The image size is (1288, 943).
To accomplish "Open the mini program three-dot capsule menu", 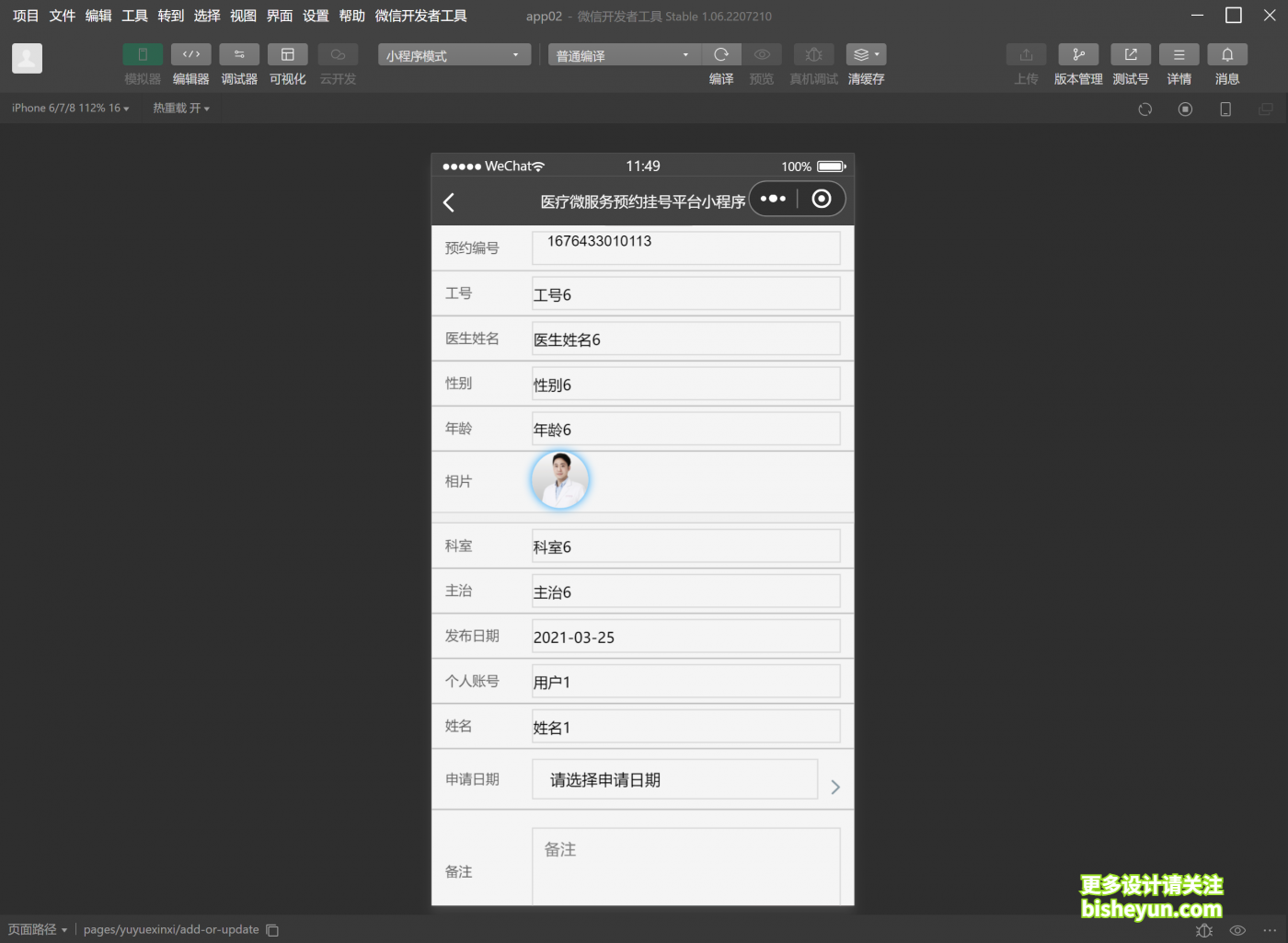I will click(773, 199).
